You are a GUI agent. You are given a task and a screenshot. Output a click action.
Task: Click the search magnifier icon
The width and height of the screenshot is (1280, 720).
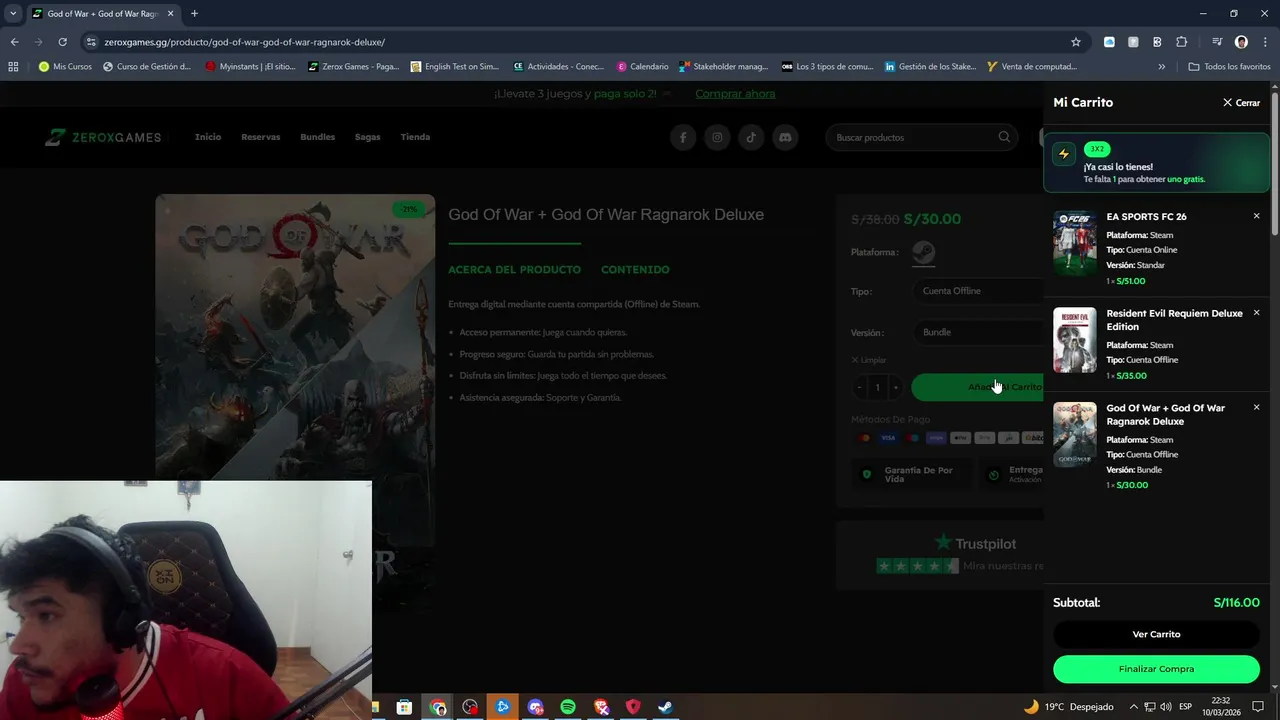click(1004, 137)
